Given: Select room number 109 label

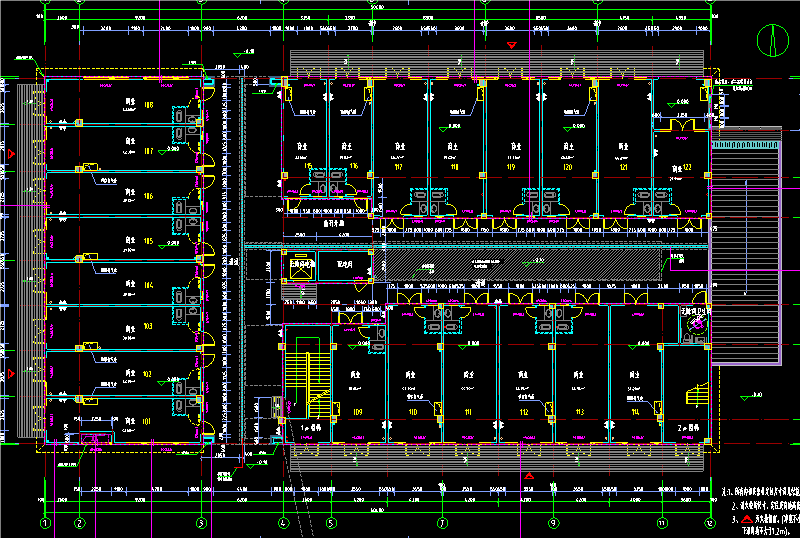Looking at the screenshot, I should point(357,412).
